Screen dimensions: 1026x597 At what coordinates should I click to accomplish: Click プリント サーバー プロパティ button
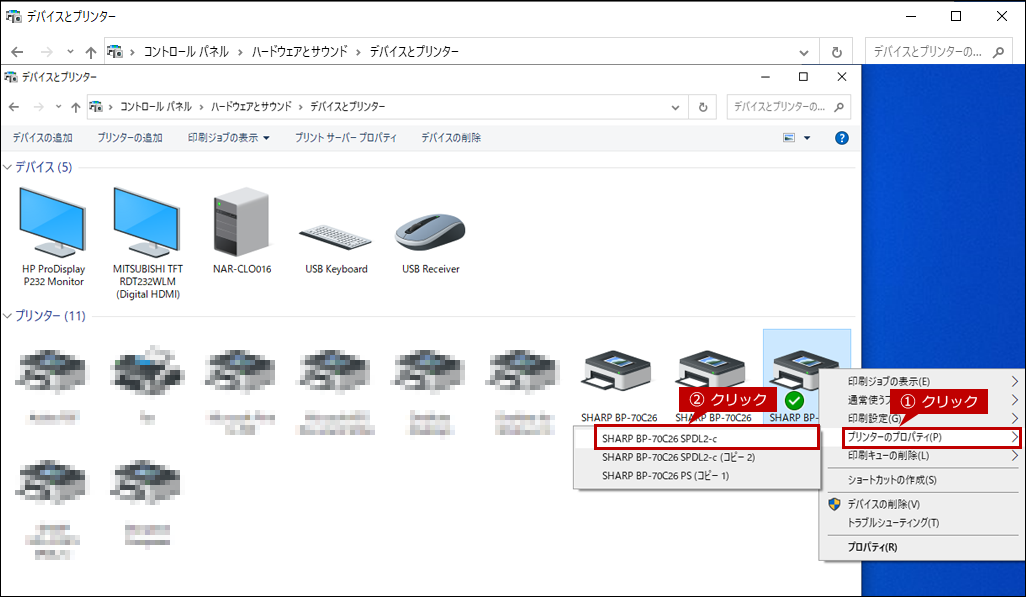pos(345,138)
